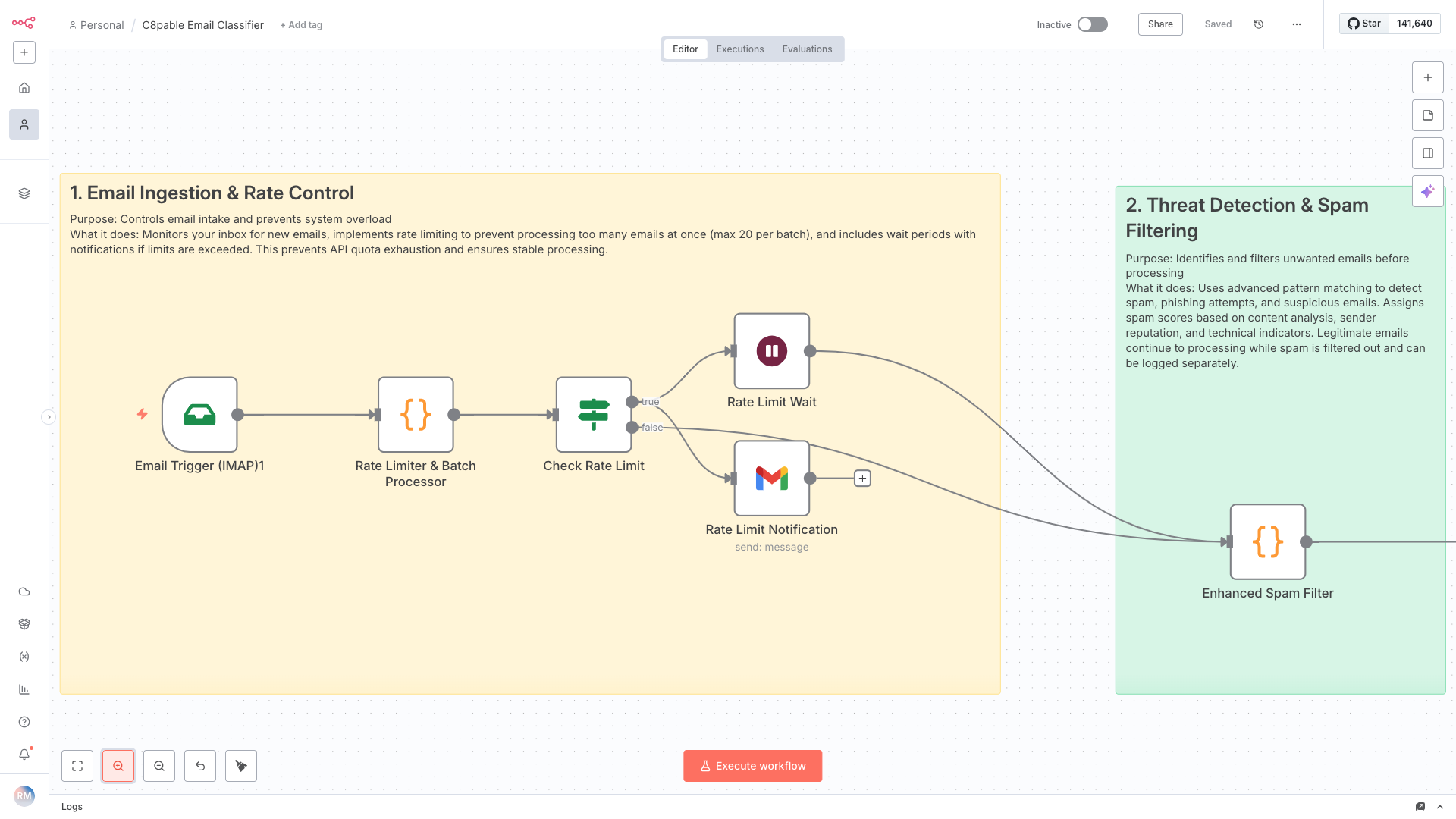Click the trigger lightning bolt icon

[x=142, y=414]
